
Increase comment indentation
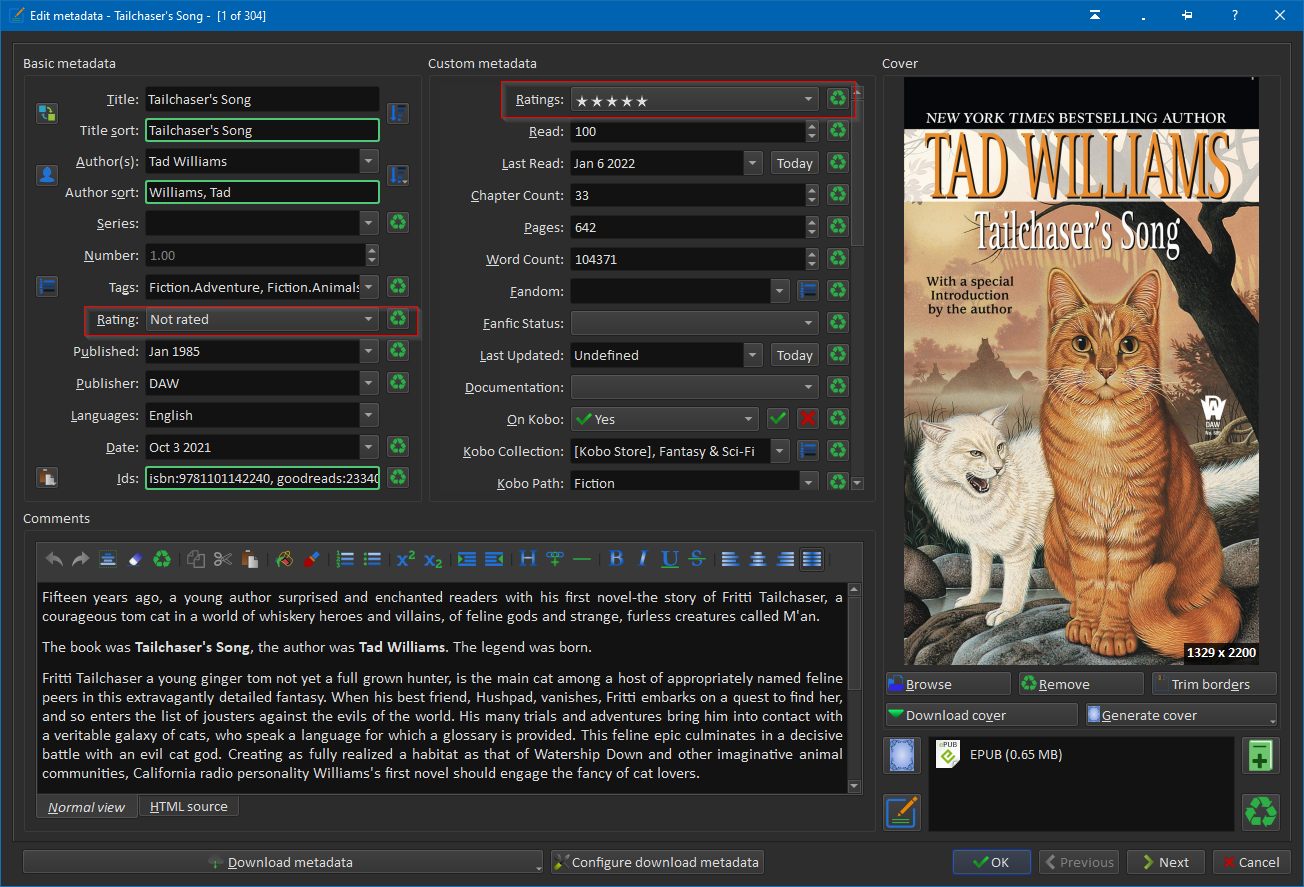pos(467,559)
